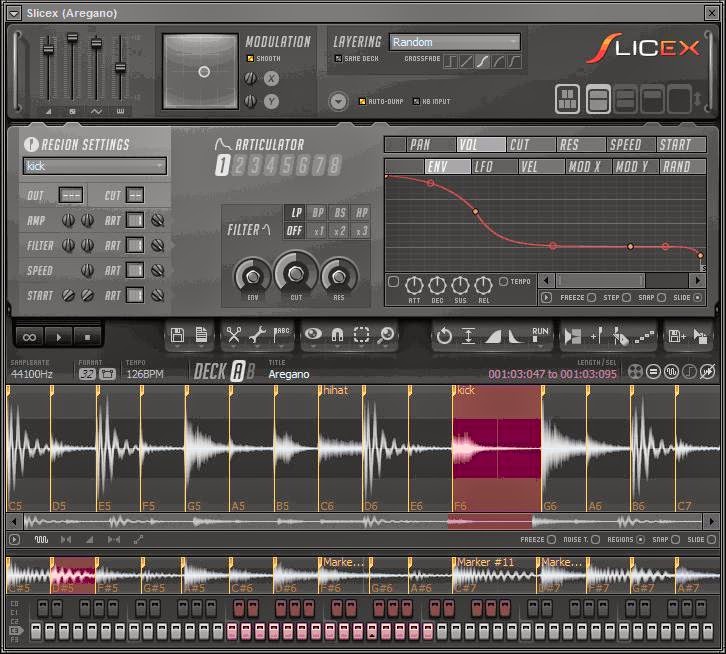Image resolution: width=726 pixels, height=654 pixels.
Task: Click the musical note circle icon
Action: [689, 371]
